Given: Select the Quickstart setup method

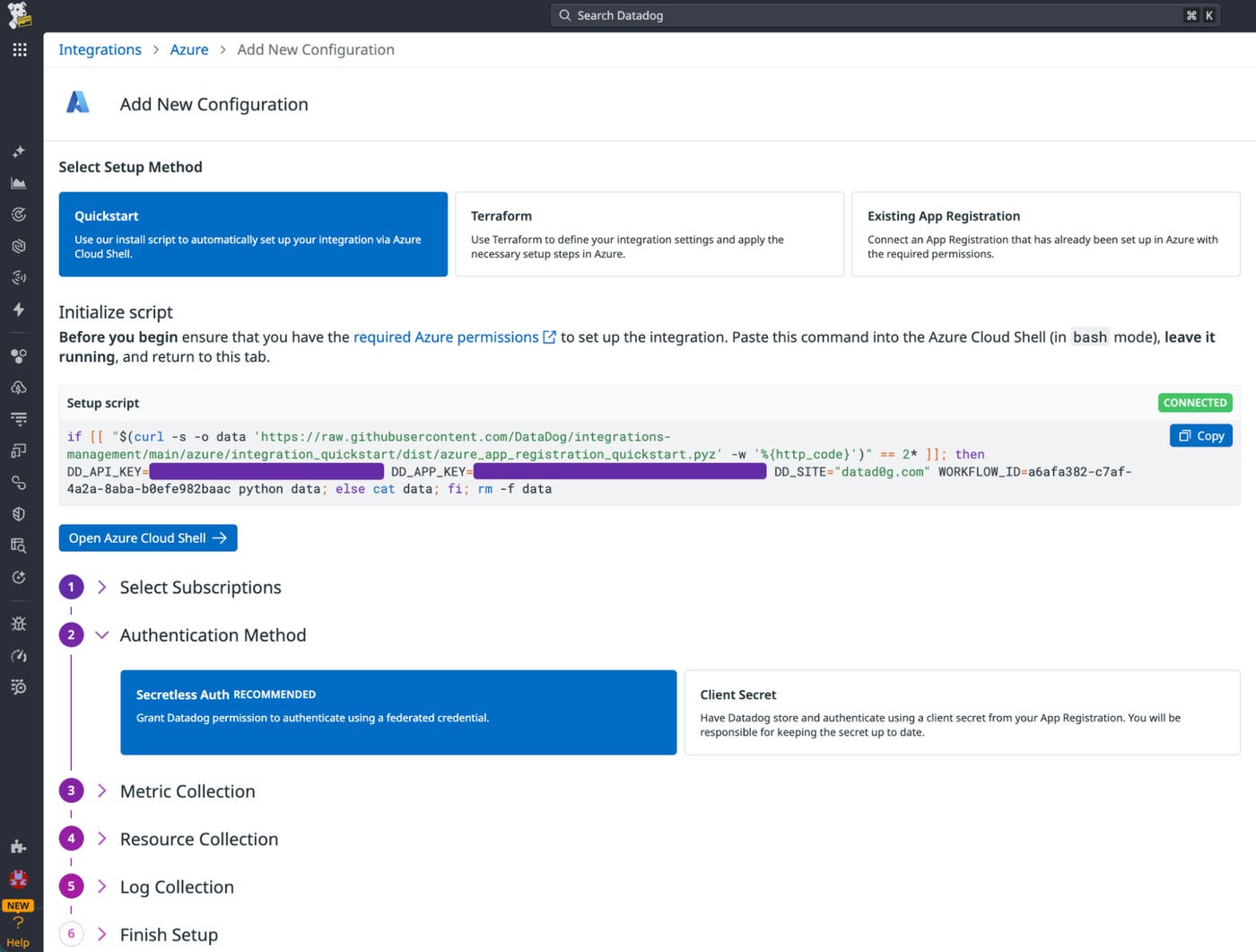Looking at the screenshot, I should point(253,234).
